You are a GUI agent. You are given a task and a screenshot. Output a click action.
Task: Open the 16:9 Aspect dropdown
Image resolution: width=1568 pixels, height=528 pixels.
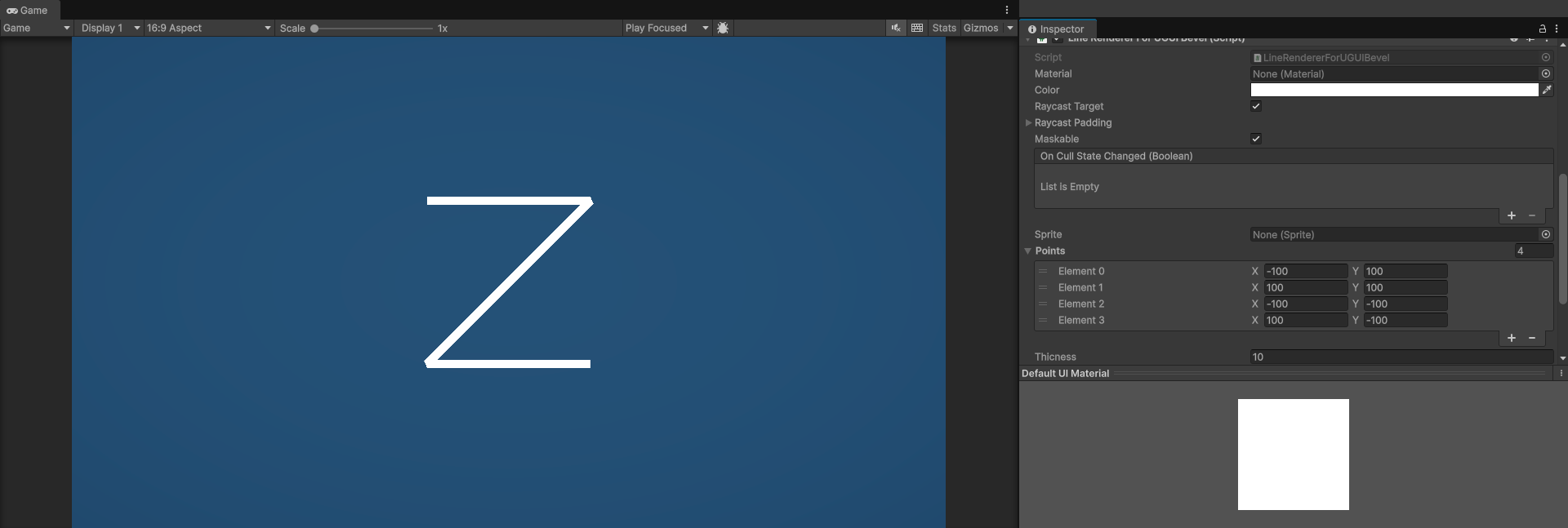pyautogui.click(x=209, y=28)
